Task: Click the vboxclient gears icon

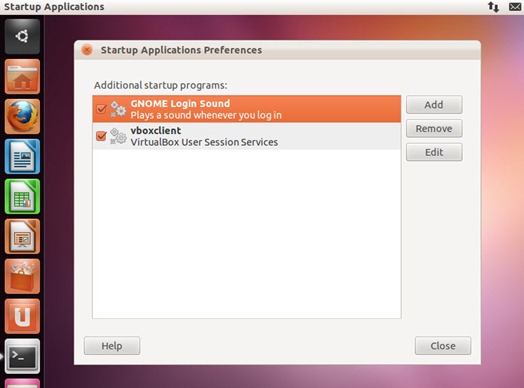Action: point(118,136)
